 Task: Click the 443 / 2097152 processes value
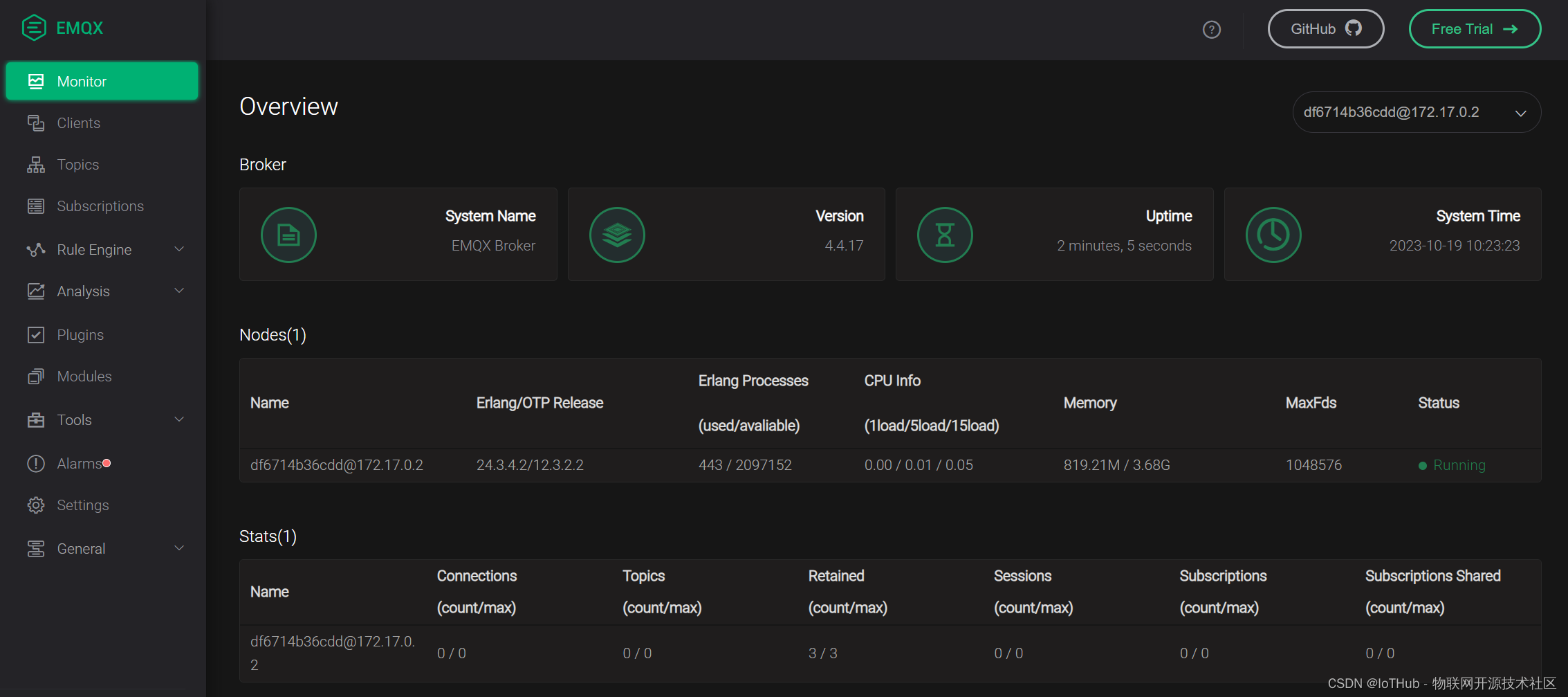coord(745,465)
